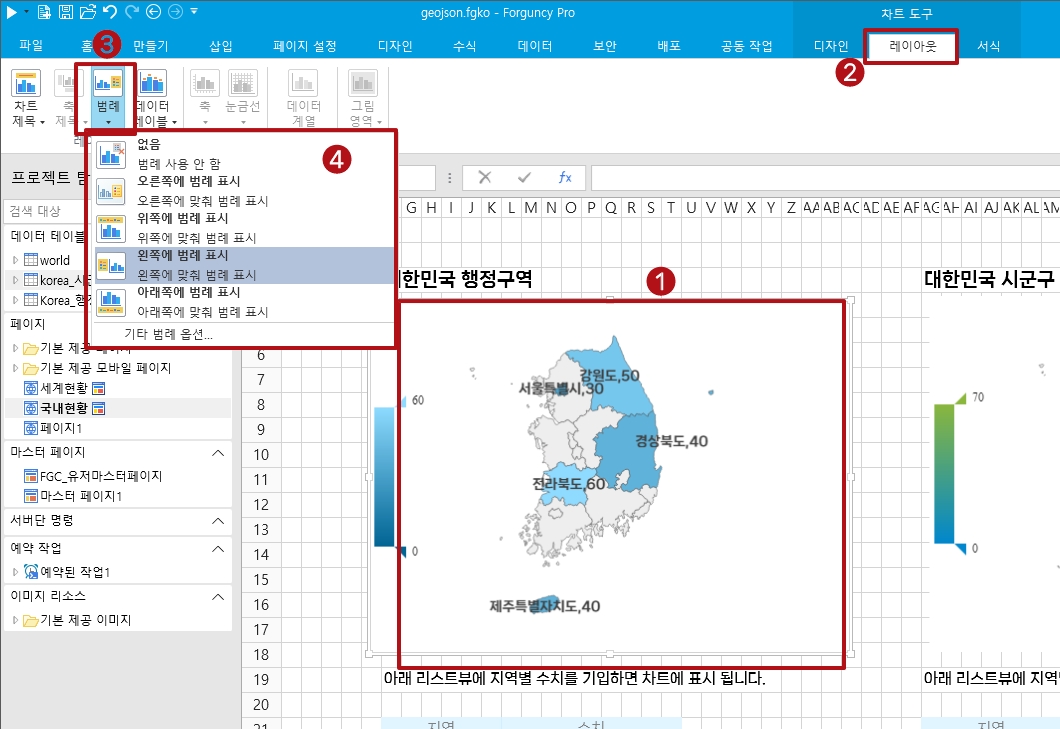Click the Save icon in quick access toolbar
Viewport: 1060px width, 729px height.
tap(66, 11)
